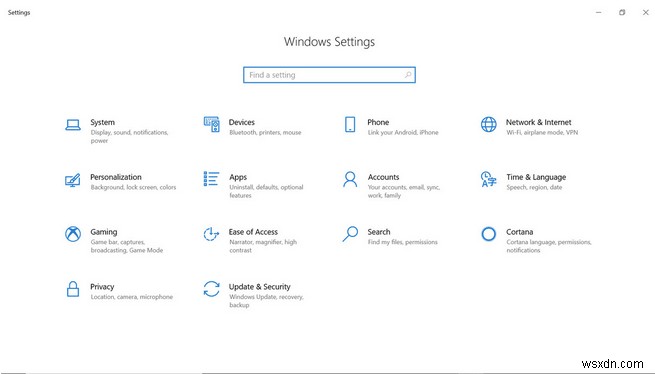Open Time & Language label
Image resolution: width=655 pixels, height=374 pixels.
pos(536,177)
